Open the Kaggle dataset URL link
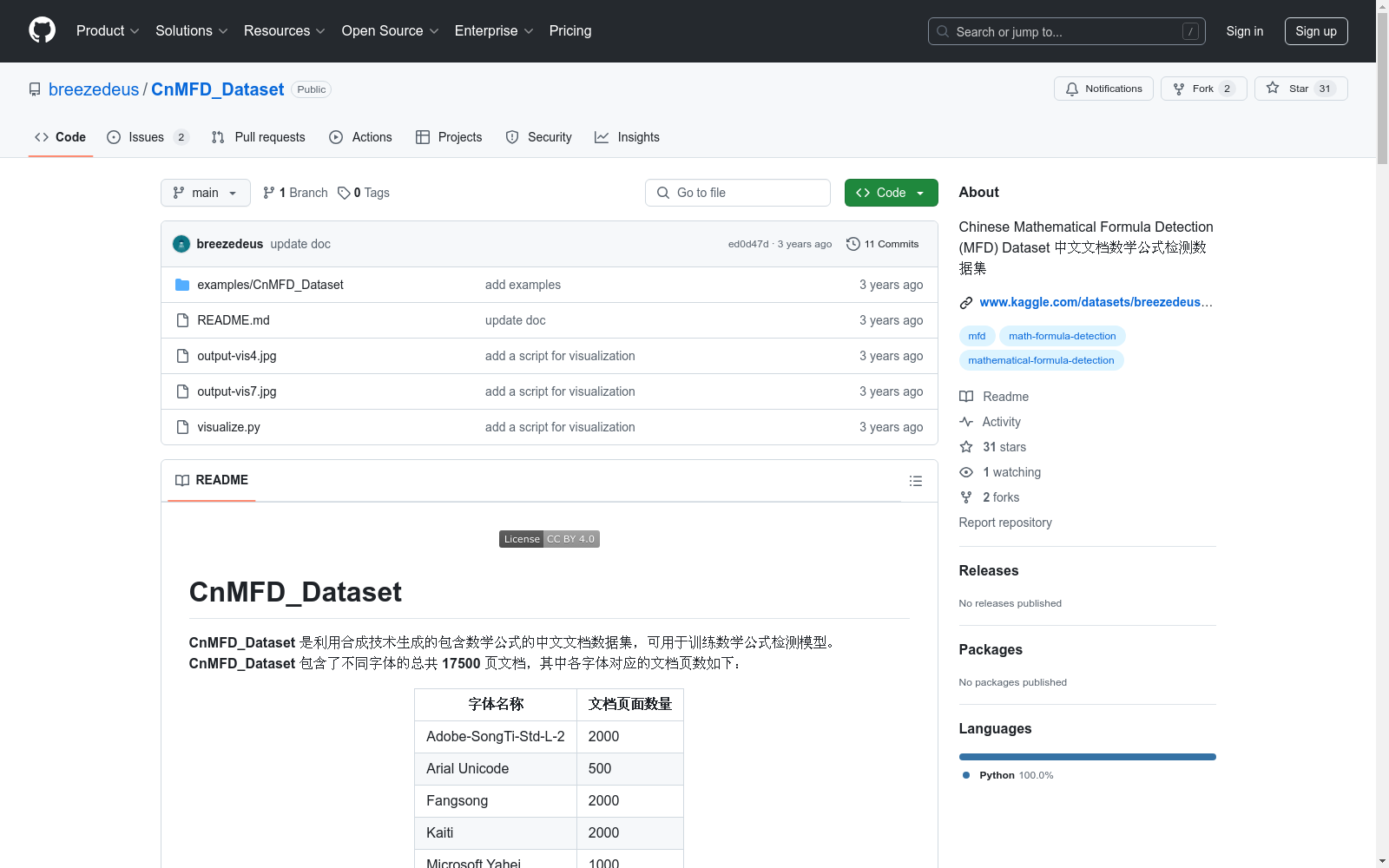This screenshot has width=1389, height=868. pos(1096,302)
